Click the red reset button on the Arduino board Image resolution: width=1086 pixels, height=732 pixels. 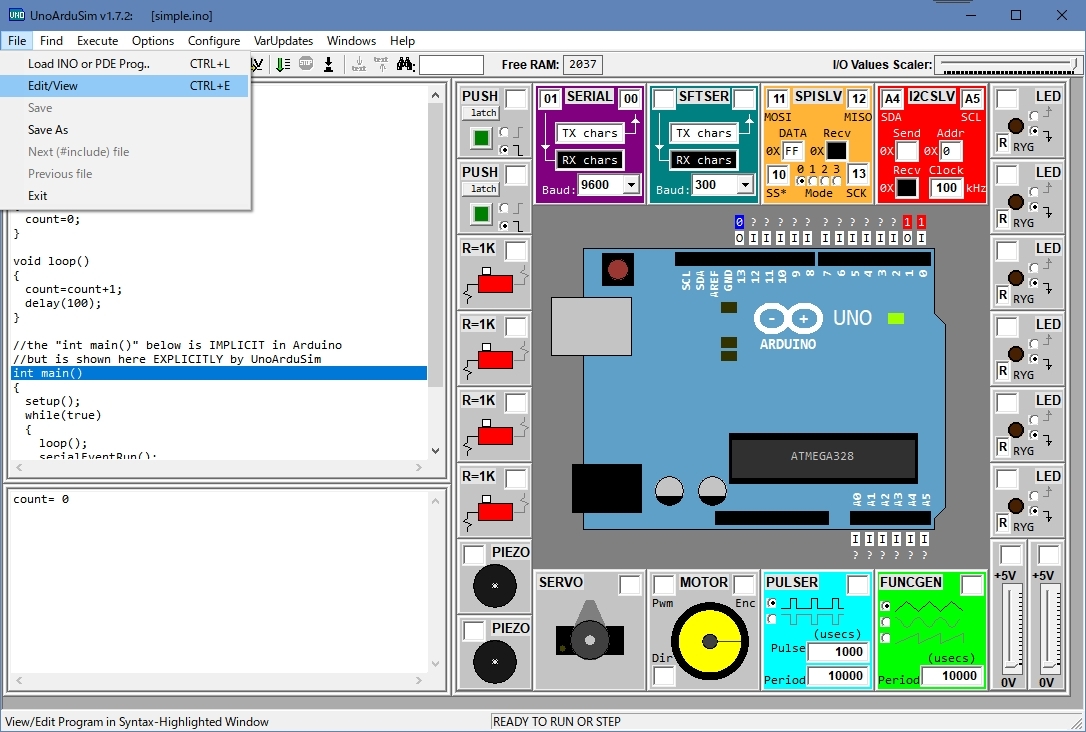(x=618, y=269)
